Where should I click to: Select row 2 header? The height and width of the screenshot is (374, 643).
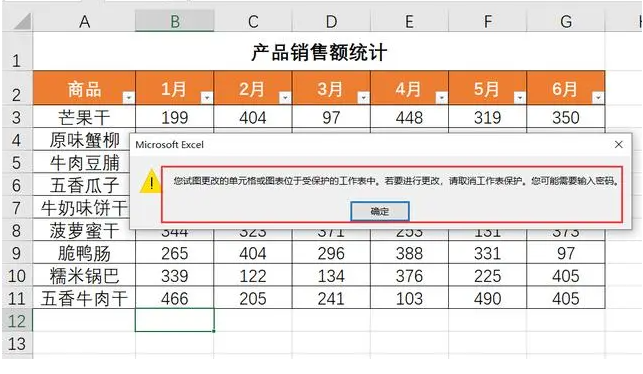[17, 88]
